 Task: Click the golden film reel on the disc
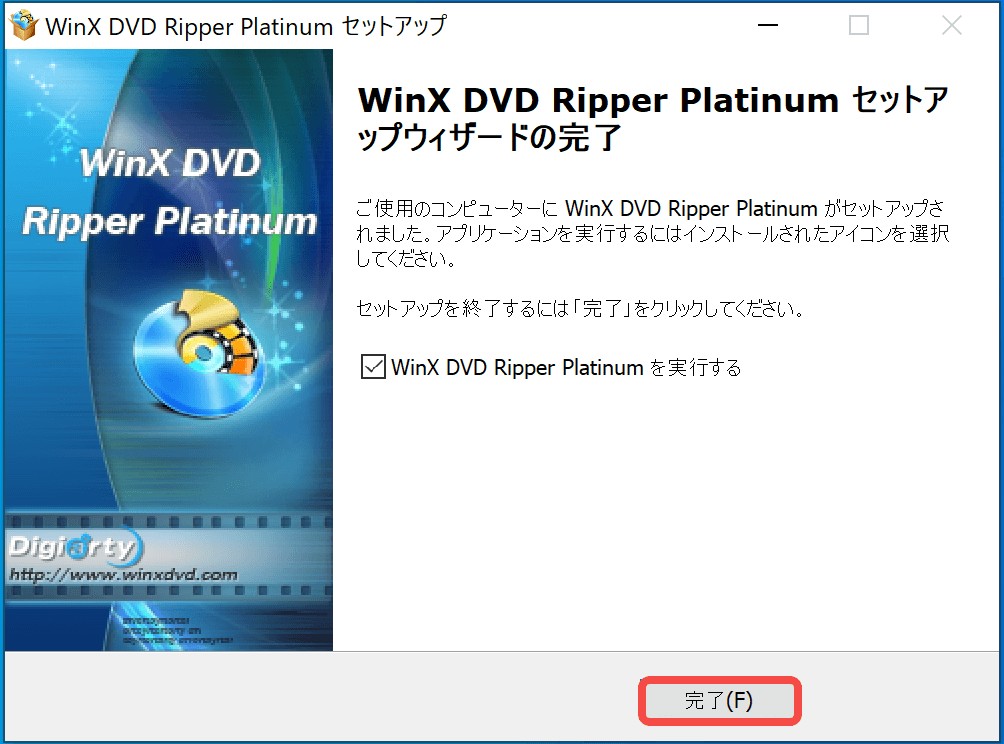tap(218, 333)
